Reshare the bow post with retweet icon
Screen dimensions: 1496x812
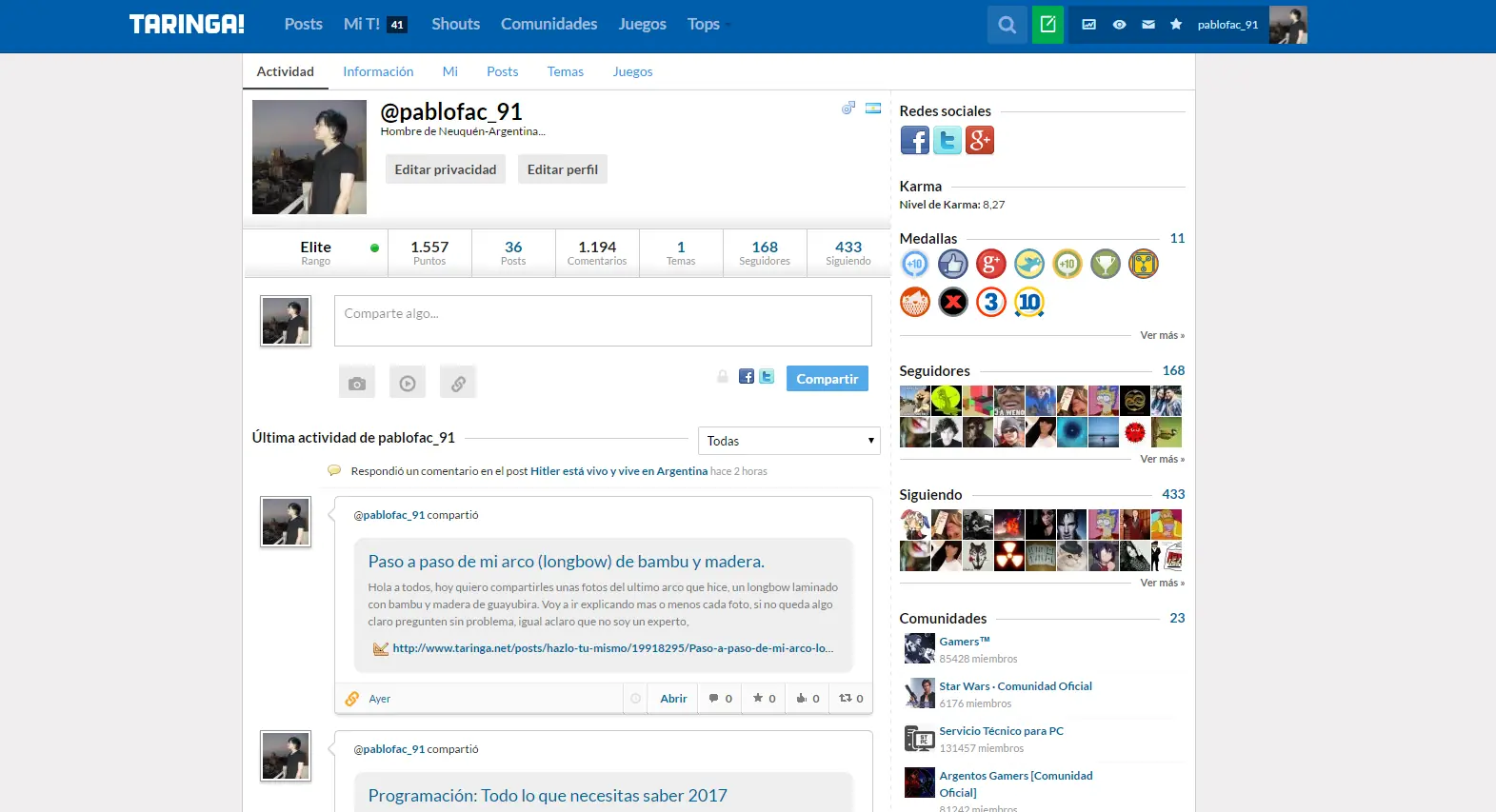pyautogui.click(x=851, y=699)
